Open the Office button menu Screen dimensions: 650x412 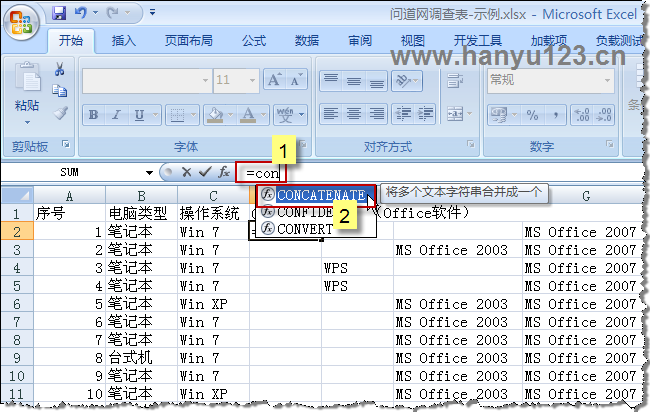click(22, 22)
